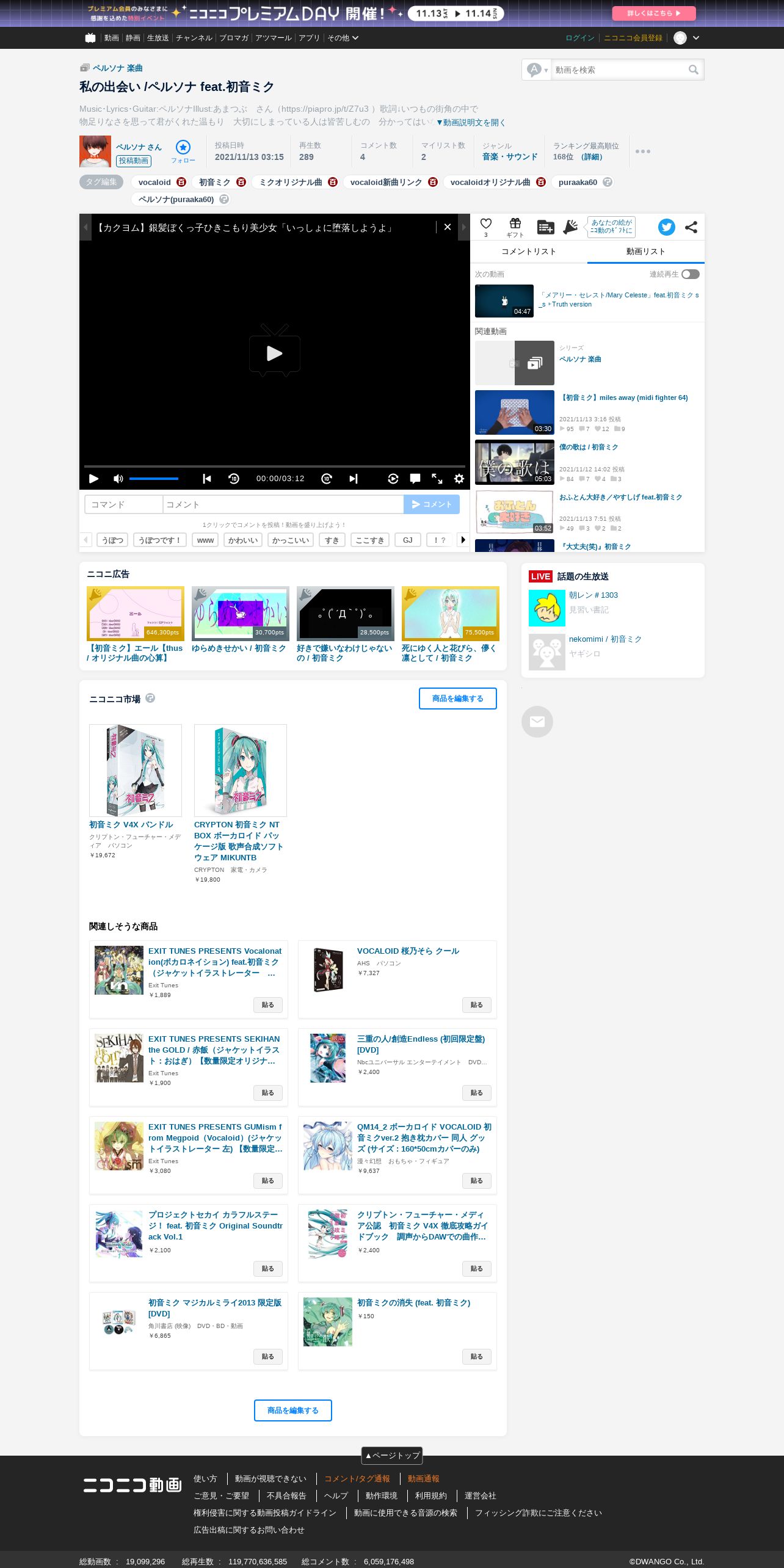Click the video seek bar

click(275, 466)
